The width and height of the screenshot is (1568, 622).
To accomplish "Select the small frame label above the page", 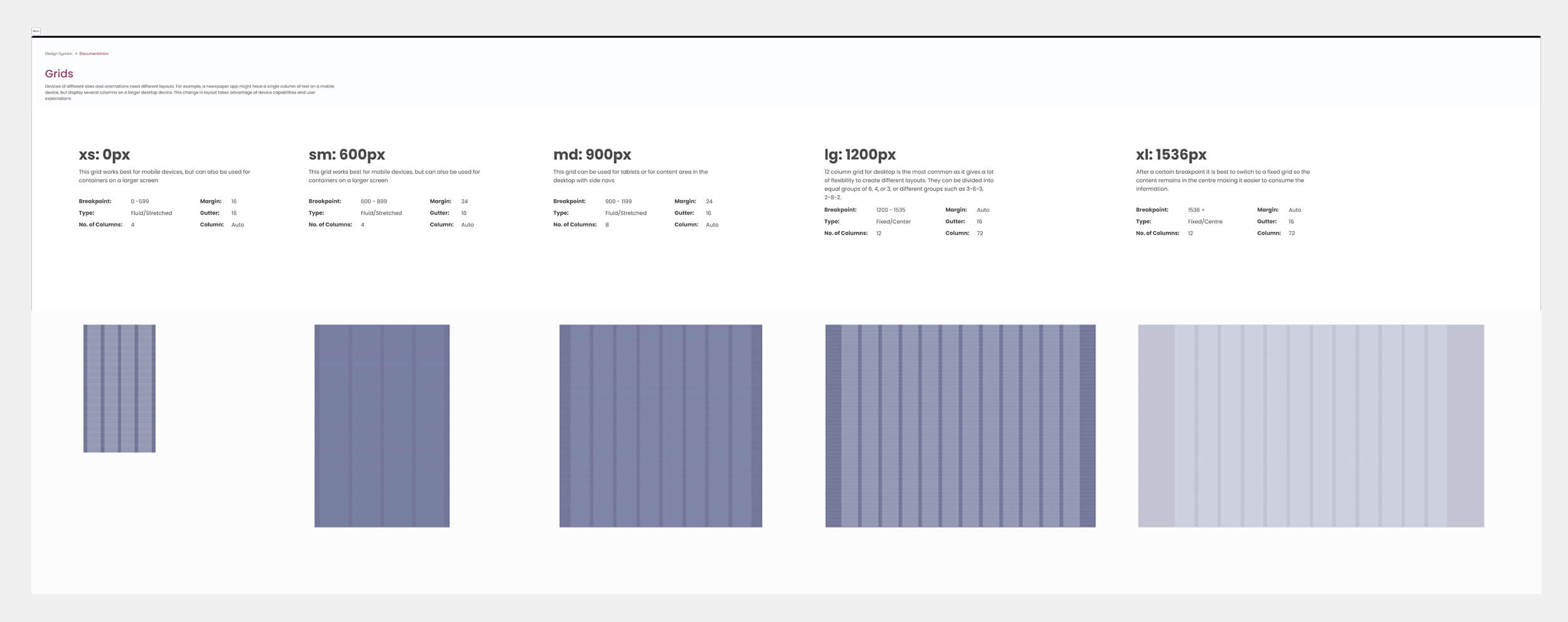I will (x=36, y=31).
